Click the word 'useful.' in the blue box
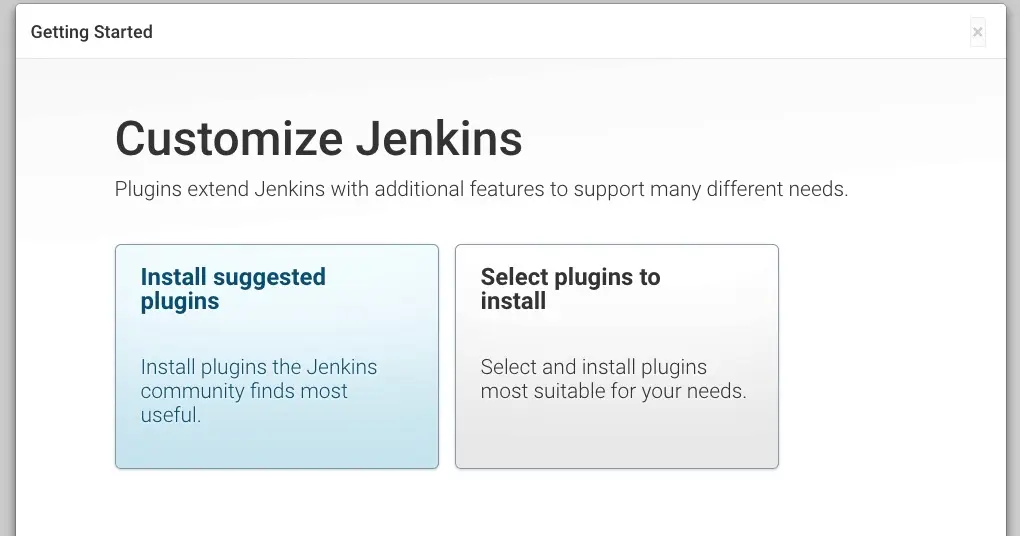This screenshot has height=536, width=1020. (x=171, y=415)
